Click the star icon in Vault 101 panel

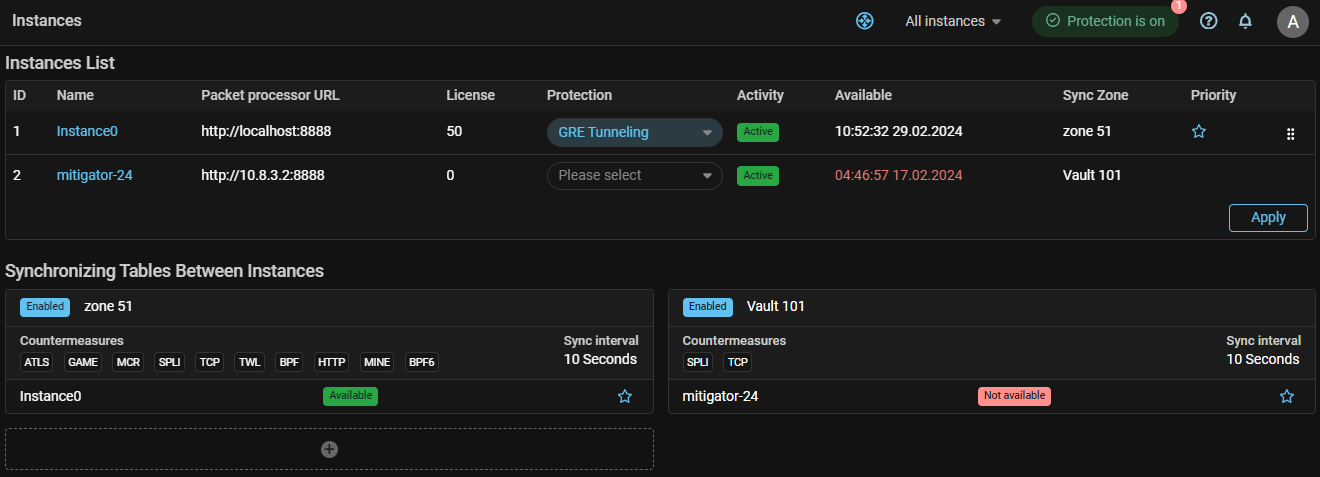coord(1287,396)
